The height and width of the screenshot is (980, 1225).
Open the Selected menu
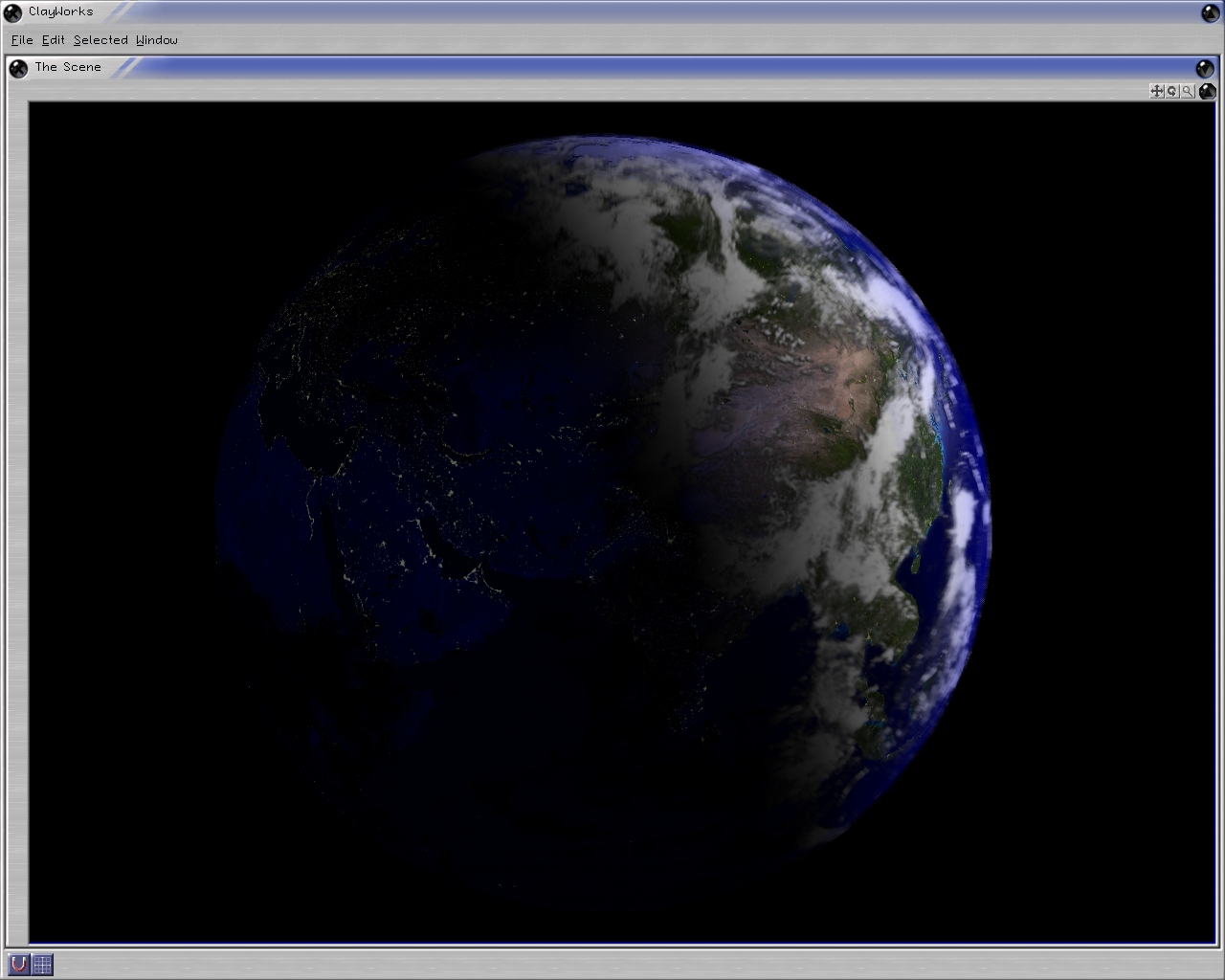100,40
